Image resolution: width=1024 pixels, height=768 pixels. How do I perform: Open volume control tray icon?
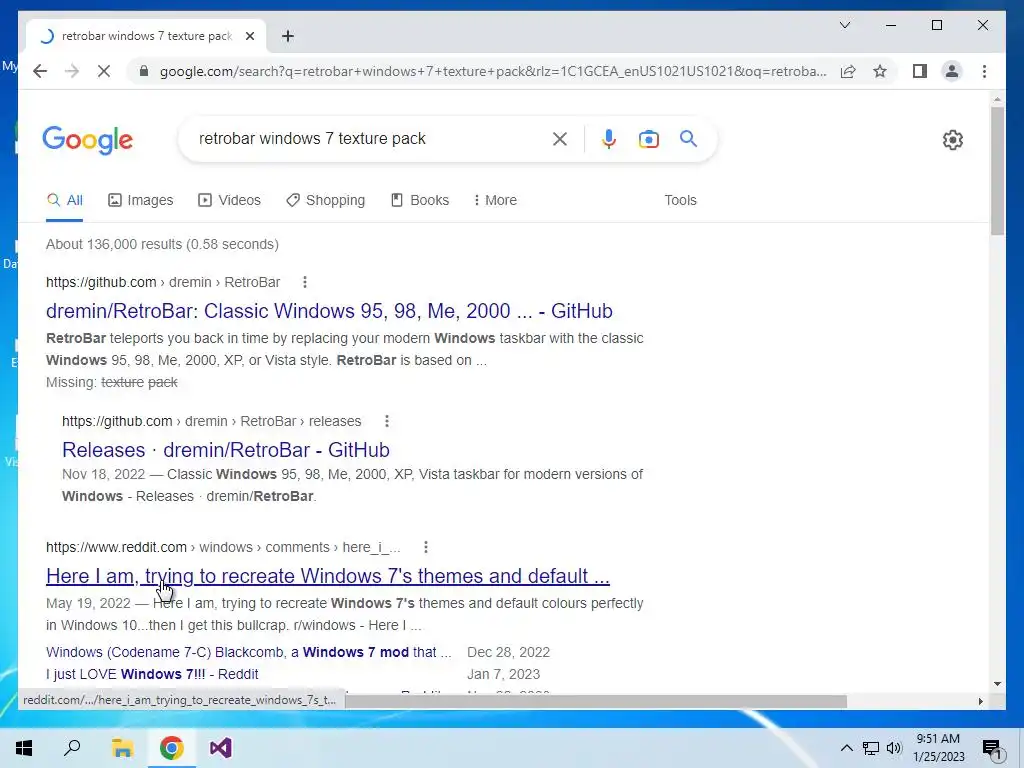point(894,748)
